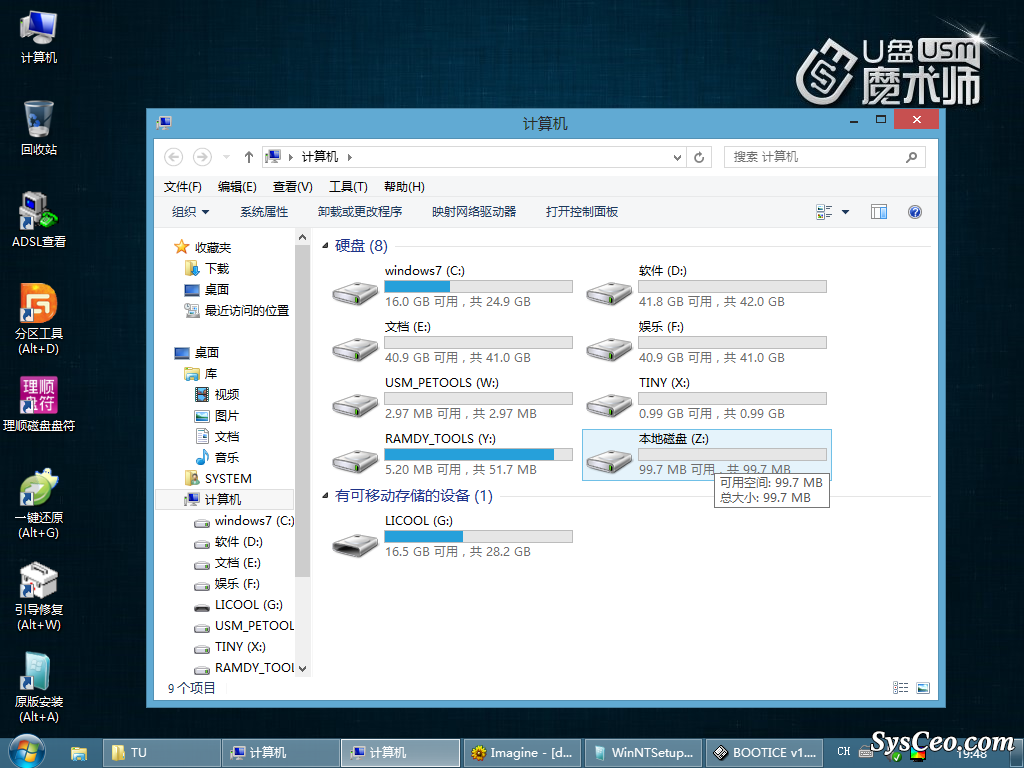Select 视频 library in navigation pane
The width and height of the screenshot is (1024, 768).
click(217, 394)
